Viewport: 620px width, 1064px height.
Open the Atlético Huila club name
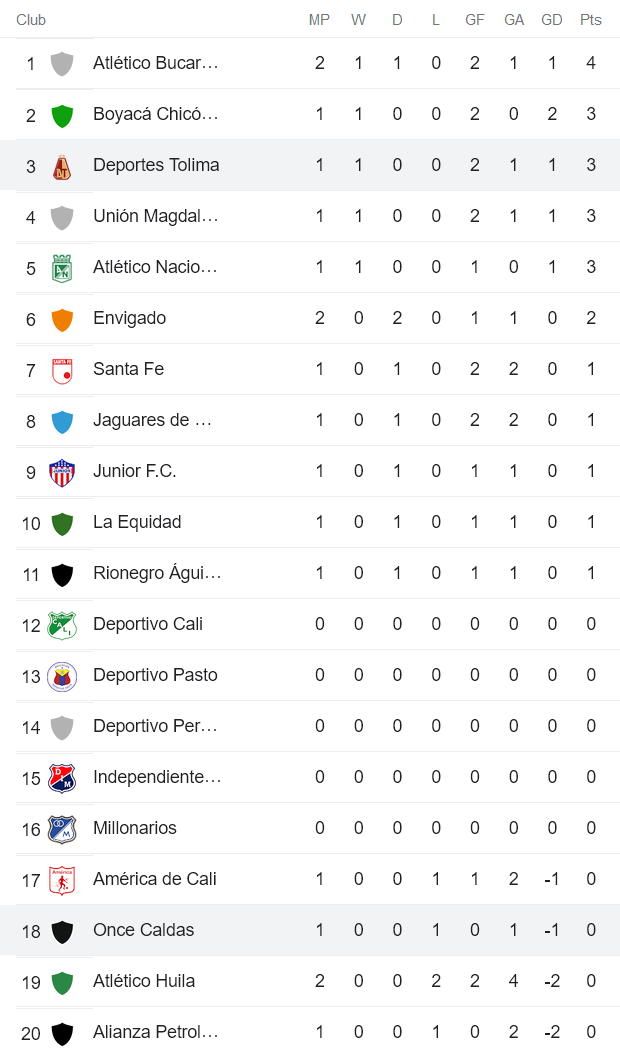click(138, 980)
